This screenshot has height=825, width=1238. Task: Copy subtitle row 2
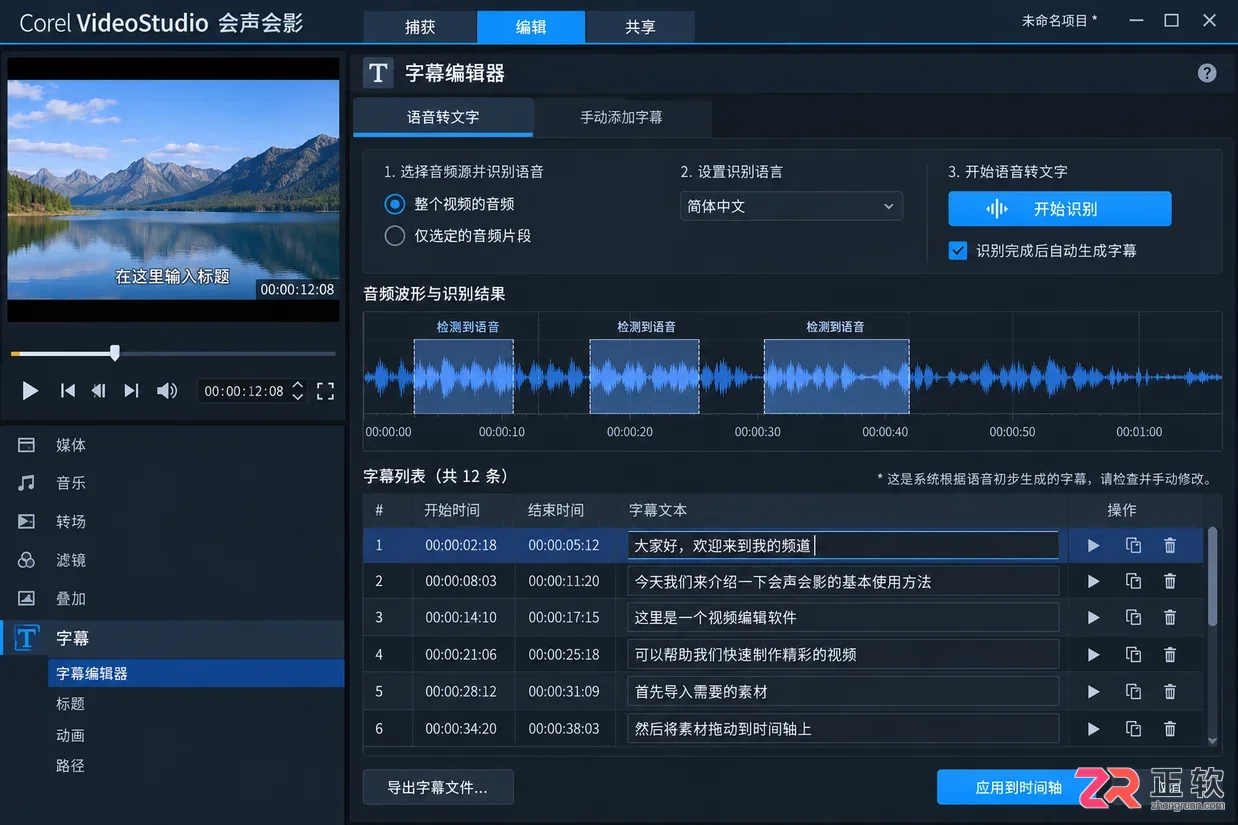[1133, 582]
